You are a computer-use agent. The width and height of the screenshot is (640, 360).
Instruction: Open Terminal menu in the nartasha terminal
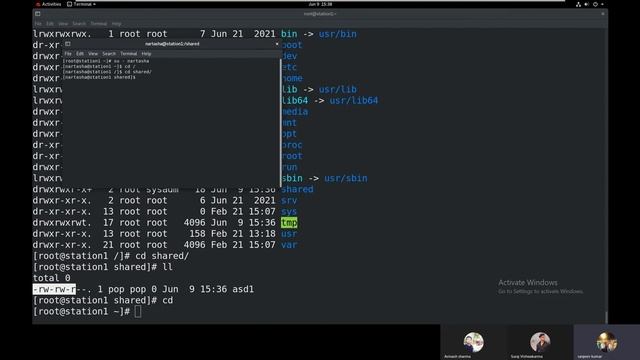[129, 53]
